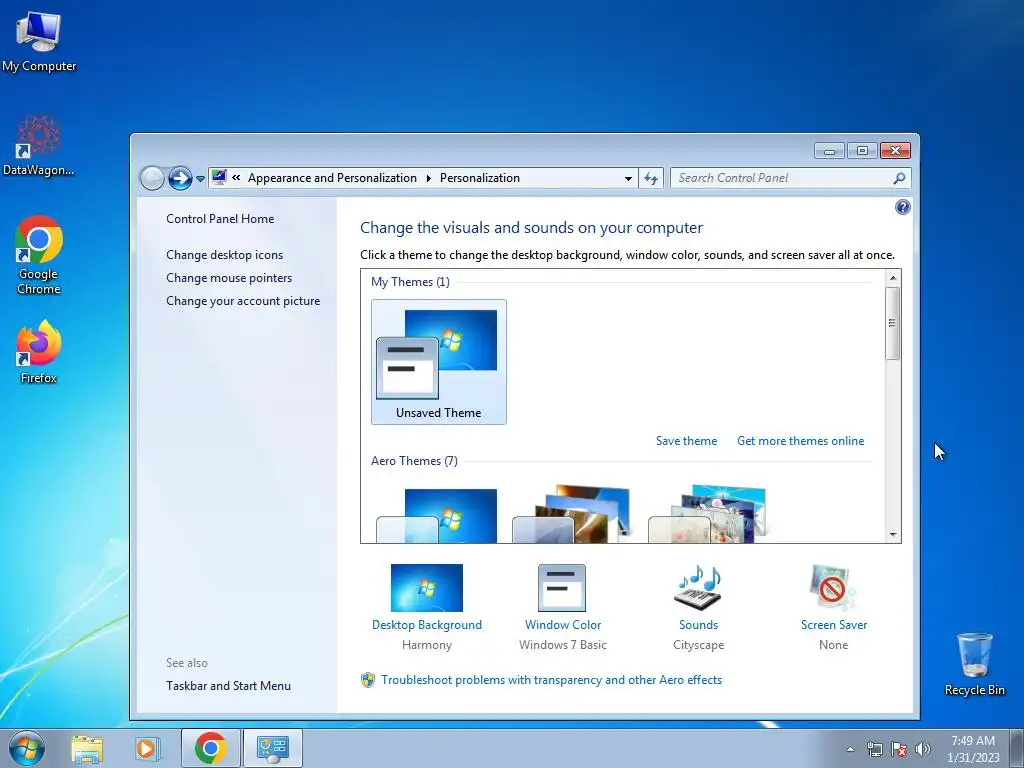Go to Control Panel Home
This screenshot has width=1024, height=768.
click(x=220, y=219)
